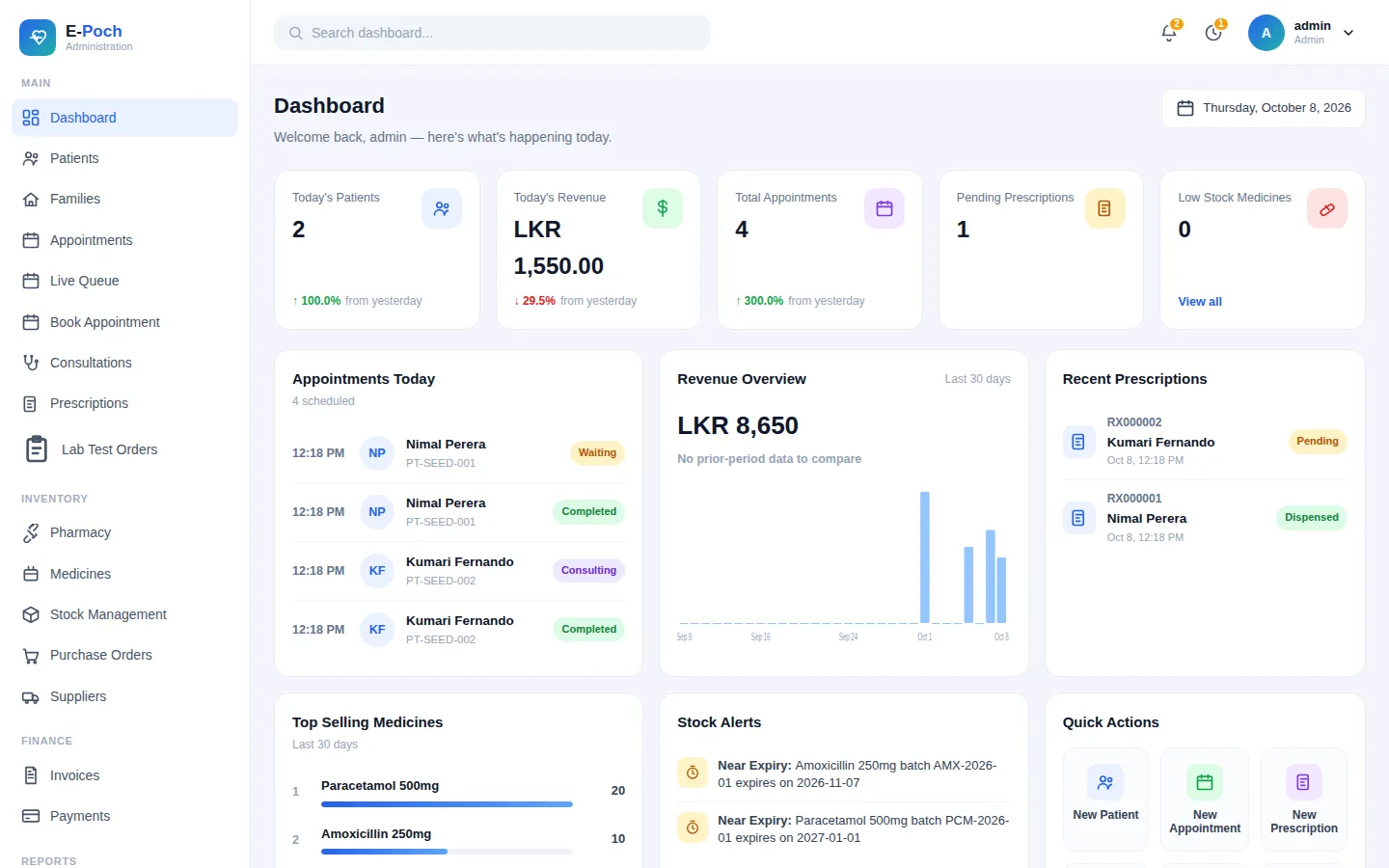Screen dimensions: 1389x868
Task: Click the Stock Management box icon
Action: 31,614
